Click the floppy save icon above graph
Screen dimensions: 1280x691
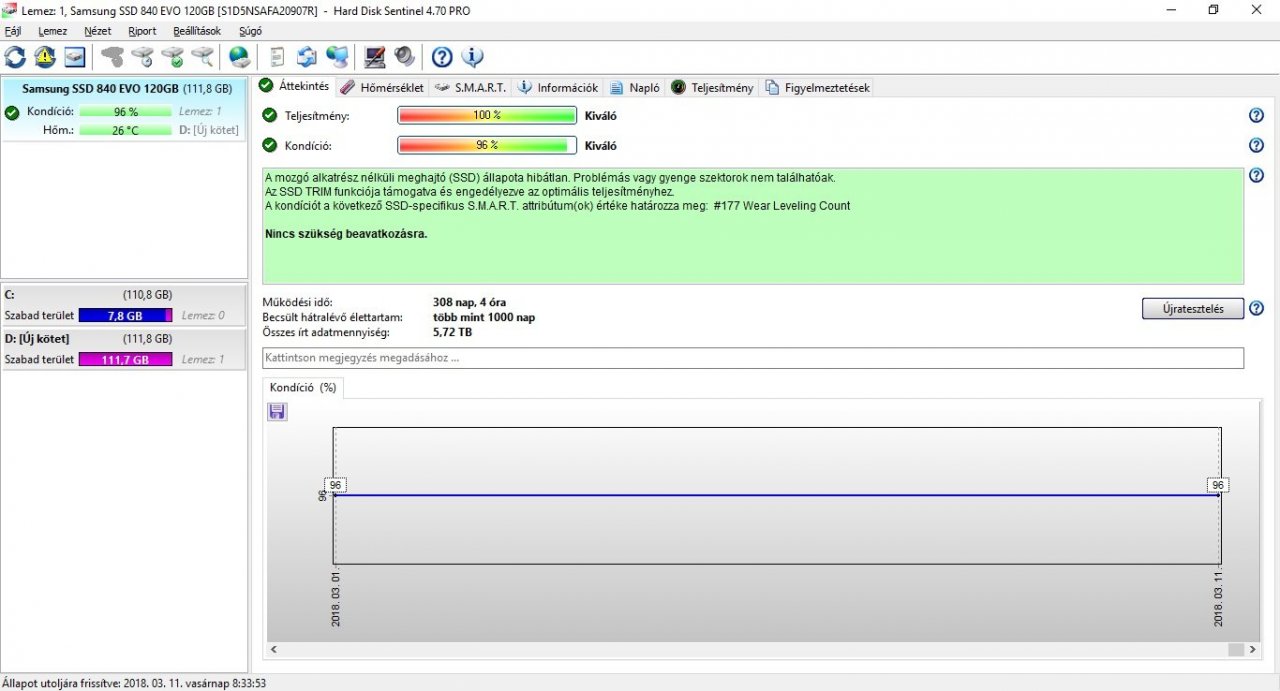click(277, 411)
